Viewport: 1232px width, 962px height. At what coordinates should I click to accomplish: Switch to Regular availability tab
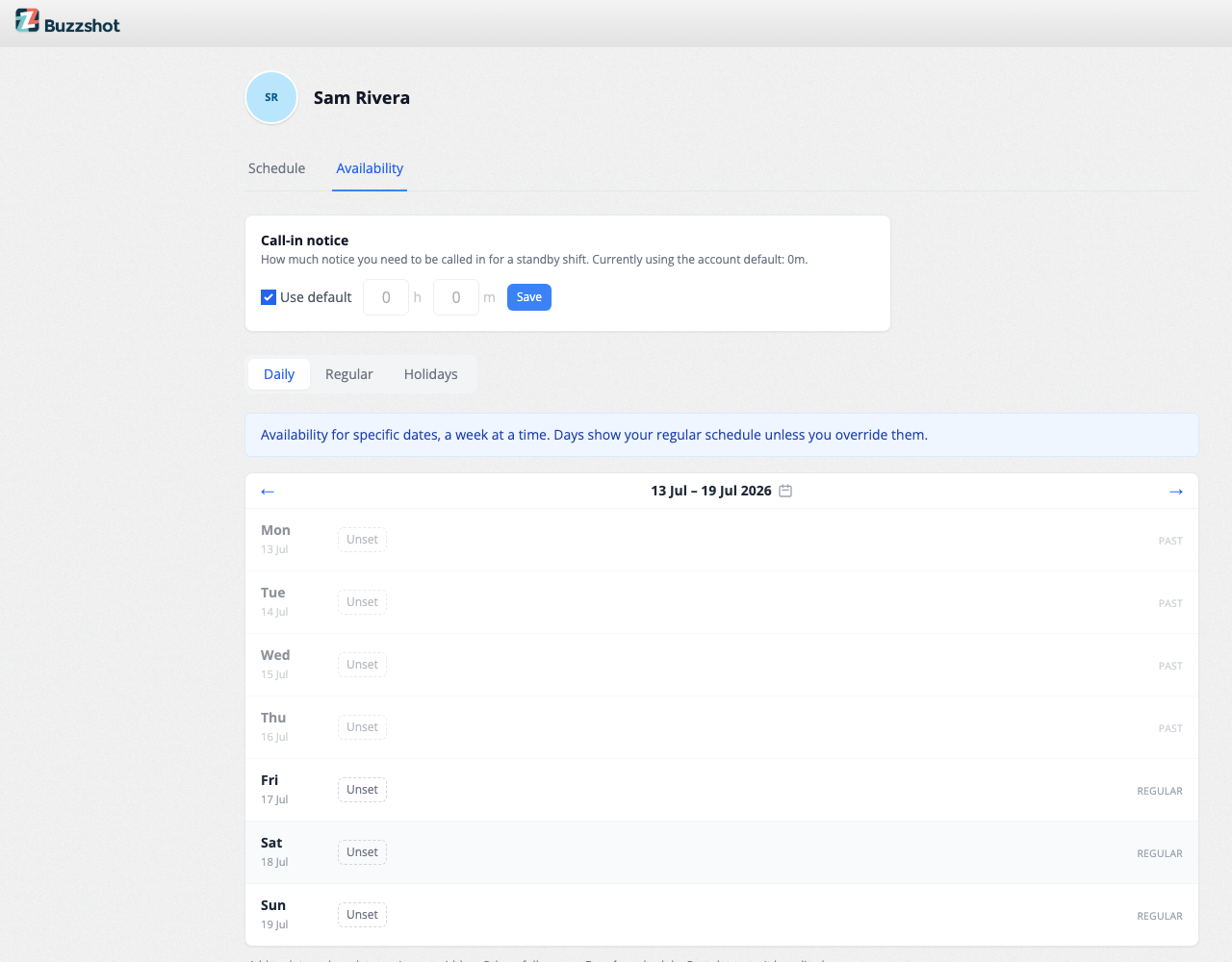coord(348,374)
